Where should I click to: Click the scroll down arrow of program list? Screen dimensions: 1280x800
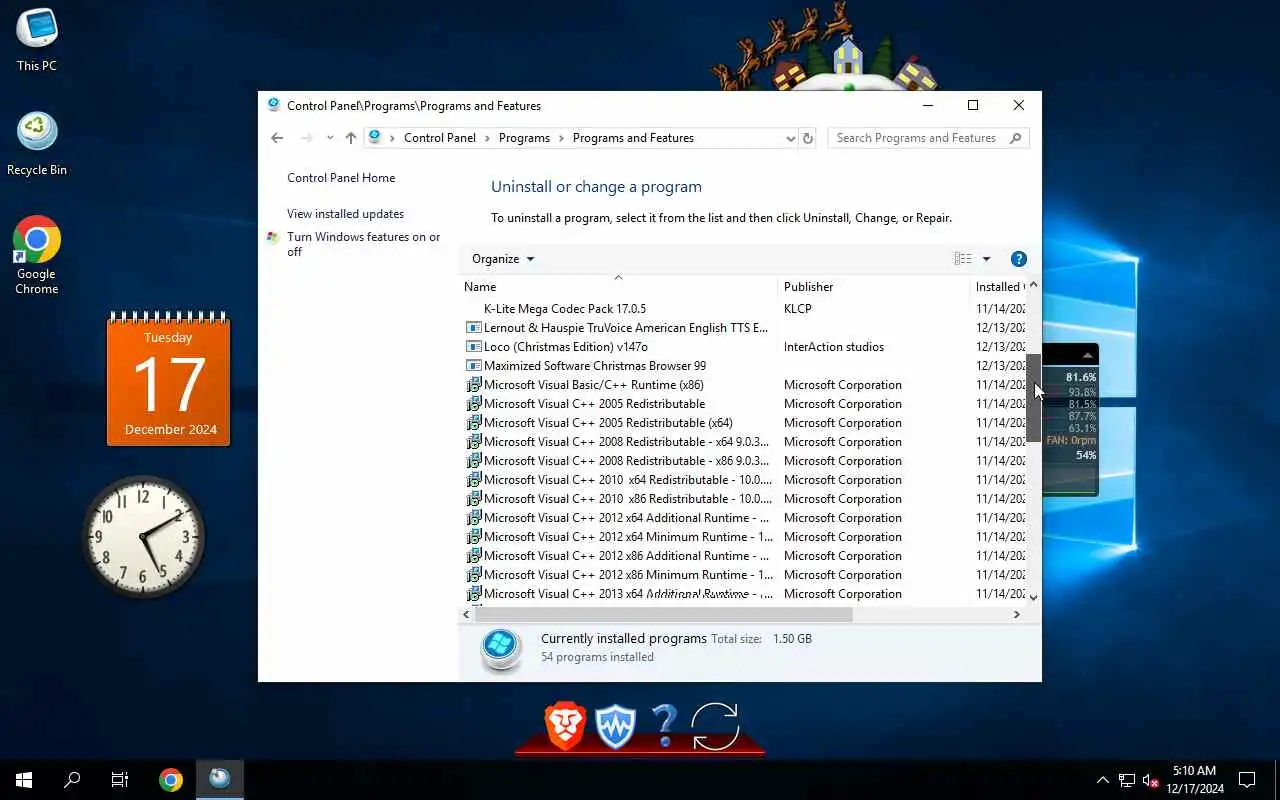1034,597
